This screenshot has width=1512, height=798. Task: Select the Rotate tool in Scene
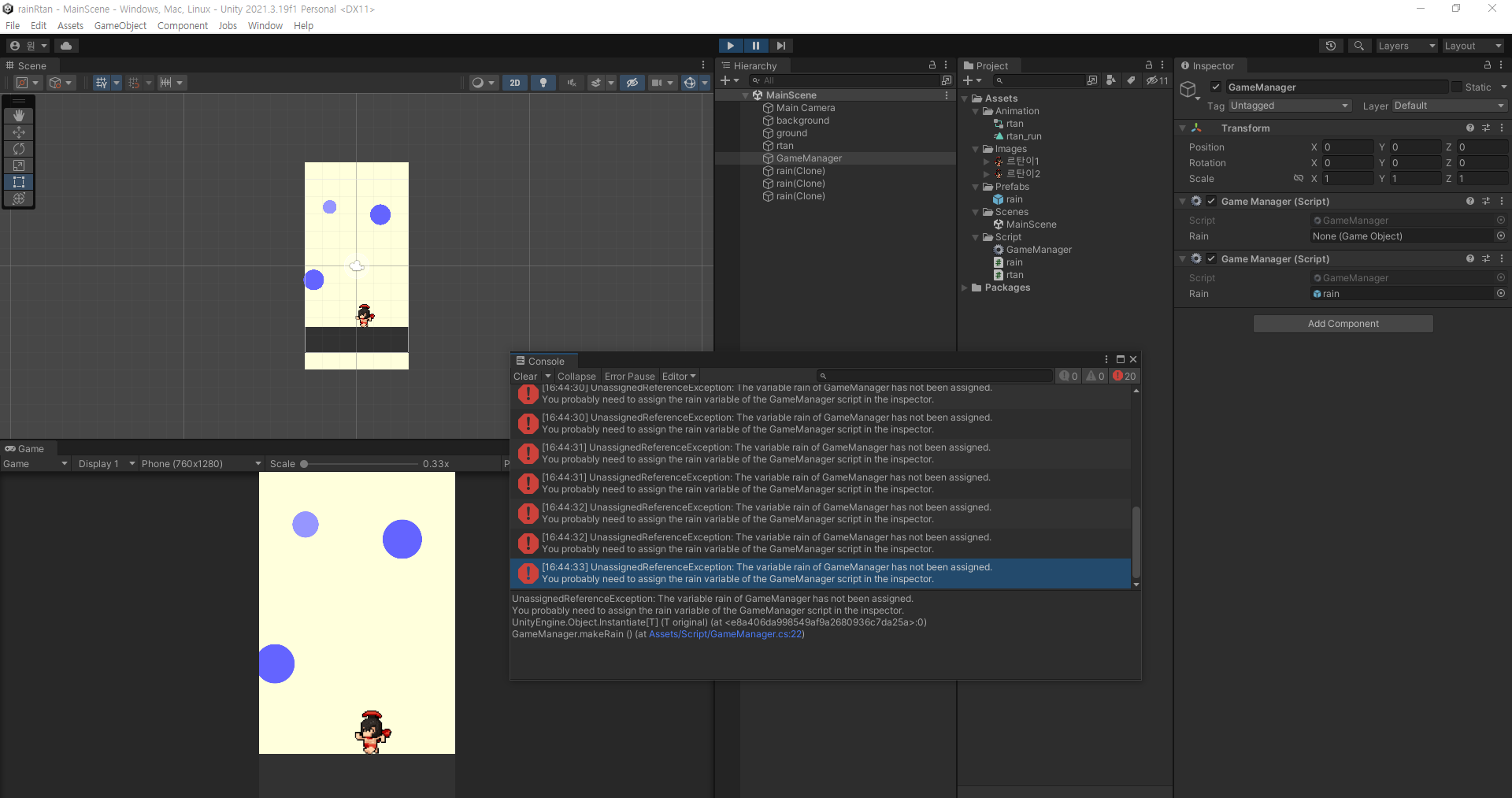19,148
